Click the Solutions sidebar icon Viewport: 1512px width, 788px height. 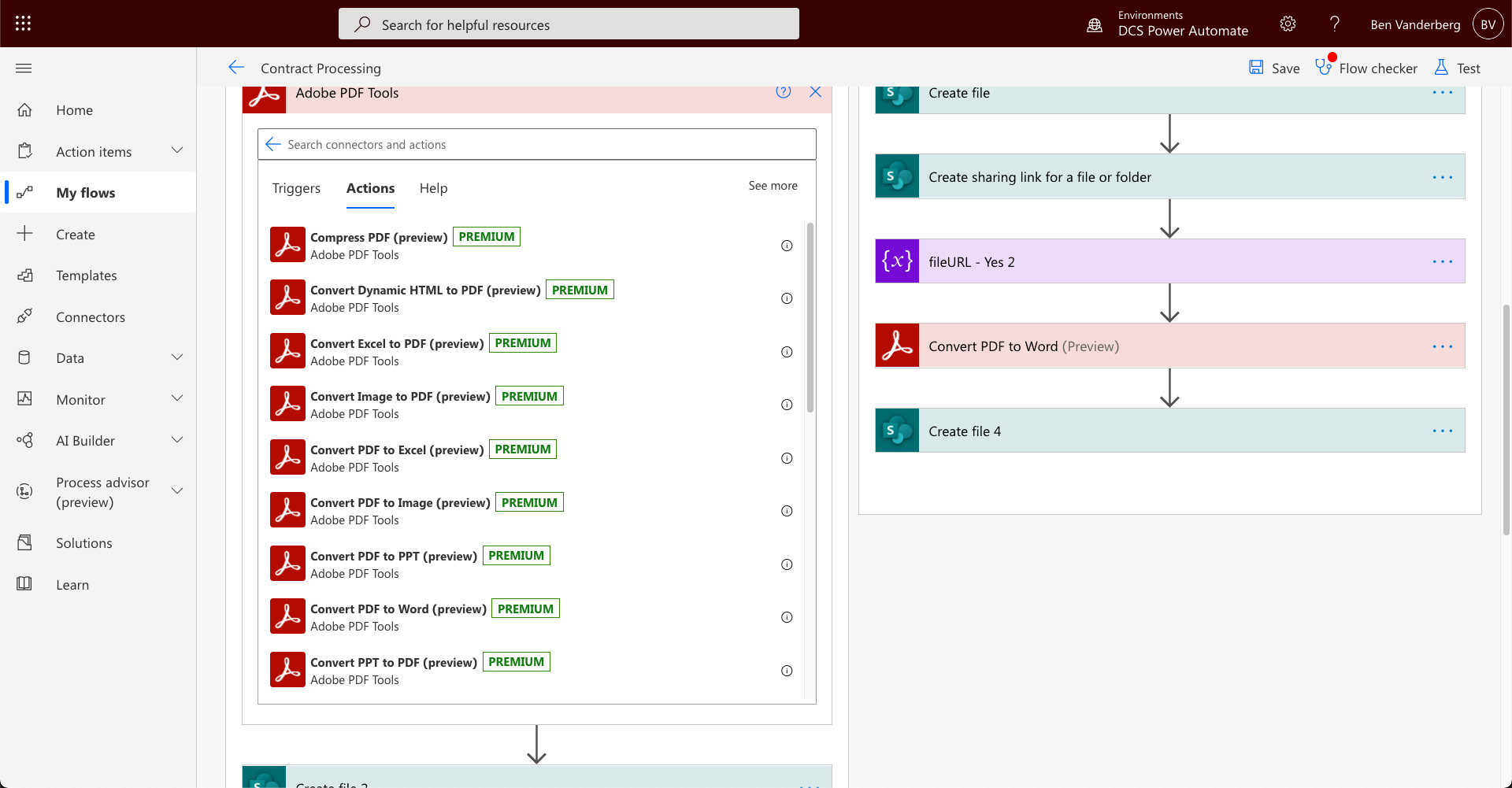click(x=26, y=542)
